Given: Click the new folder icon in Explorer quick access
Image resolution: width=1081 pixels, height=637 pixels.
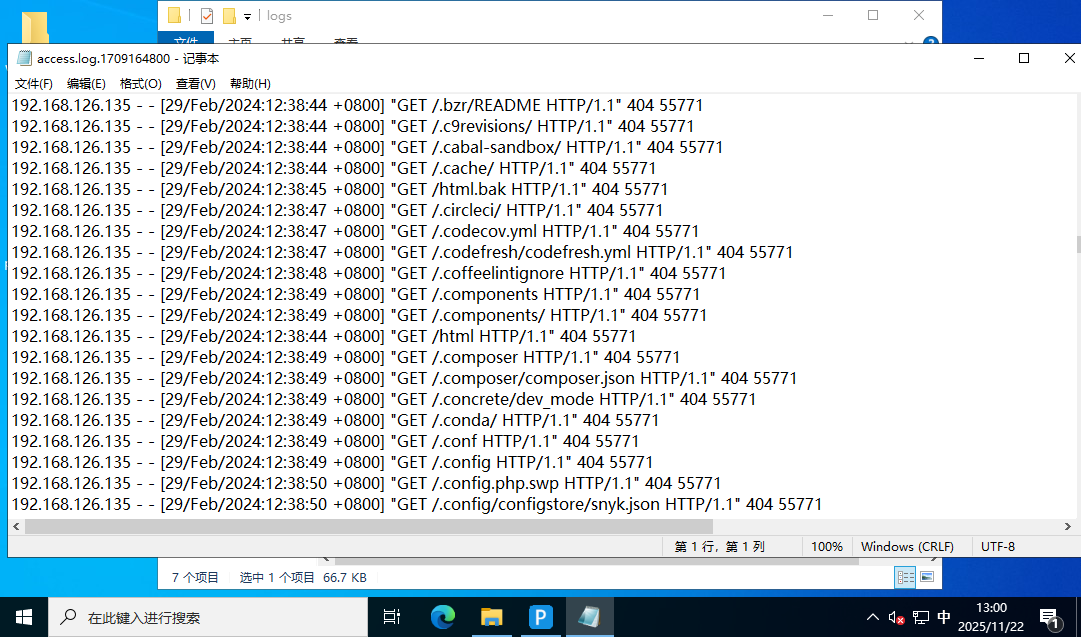Looking at the screenshot, I should (x=229, y=15).
